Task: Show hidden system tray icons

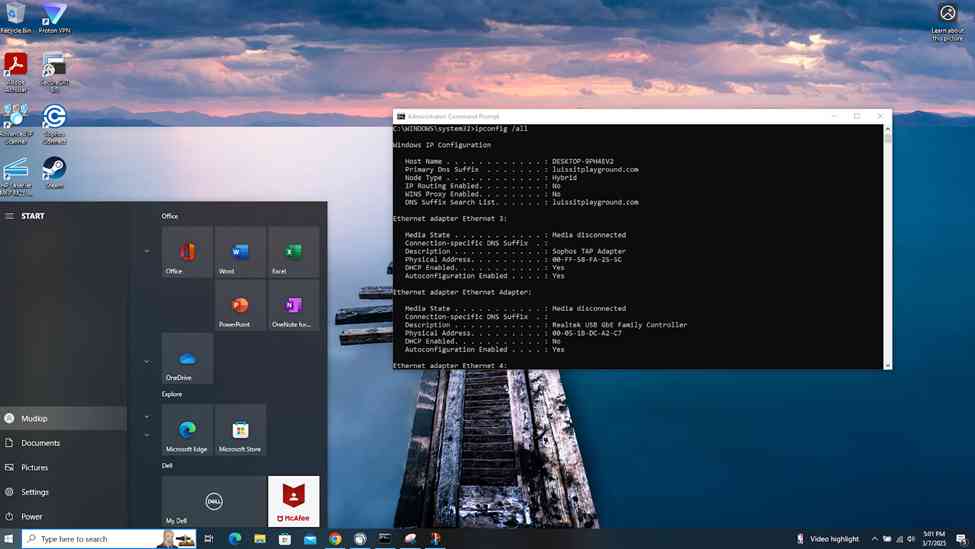Action: click(875, 539)
